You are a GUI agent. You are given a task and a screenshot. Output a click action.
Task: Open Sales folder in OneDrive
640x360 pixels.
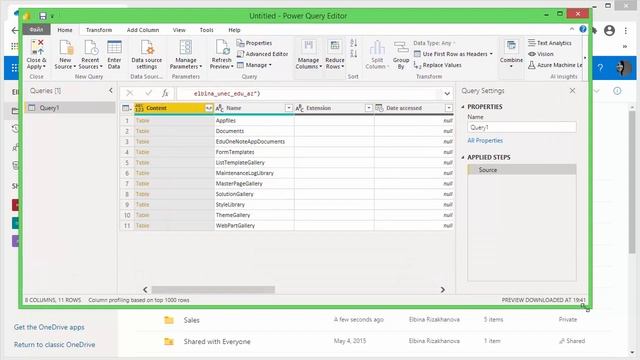point(191,320)
